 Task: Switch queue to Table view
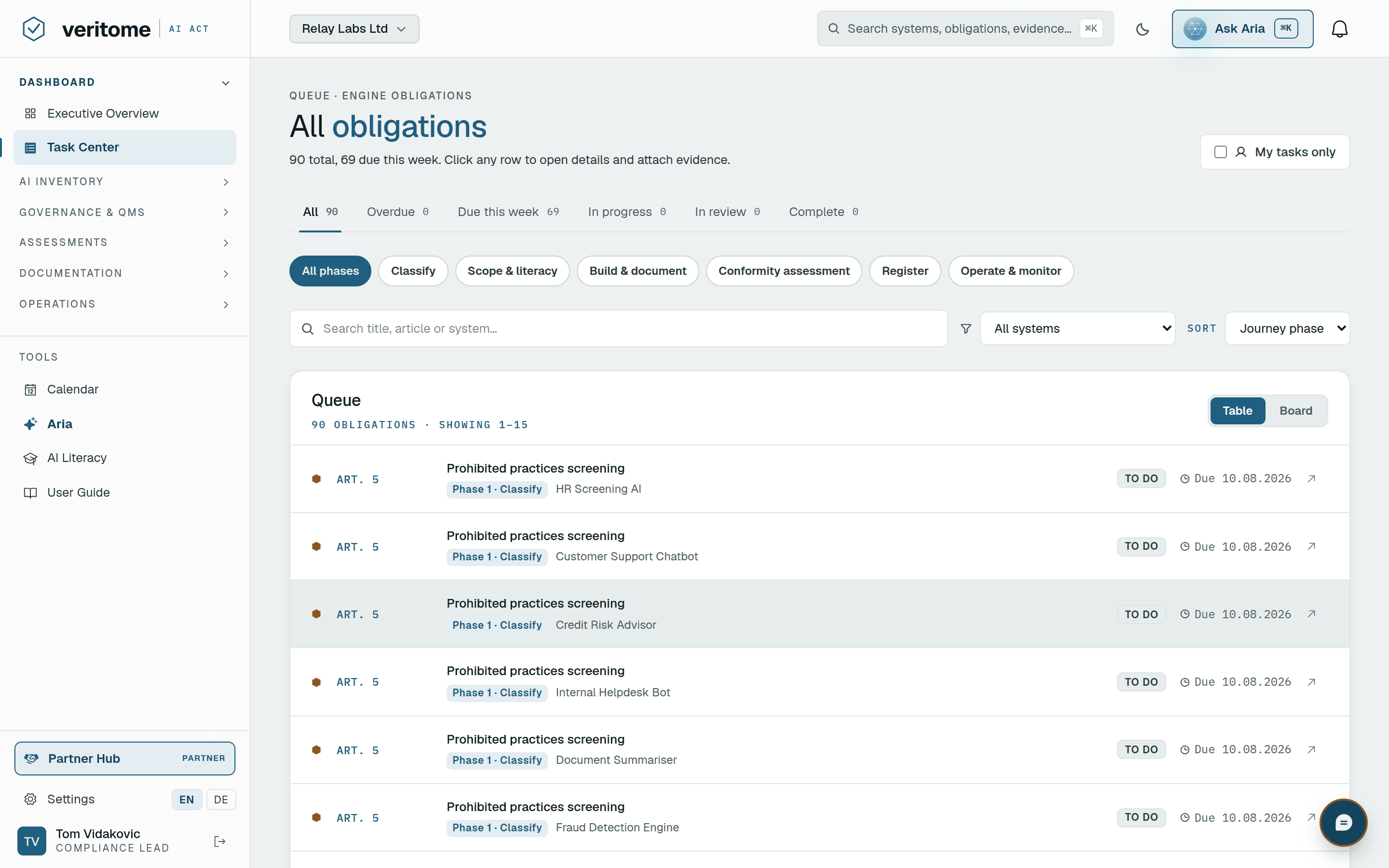pos(1237,411)
